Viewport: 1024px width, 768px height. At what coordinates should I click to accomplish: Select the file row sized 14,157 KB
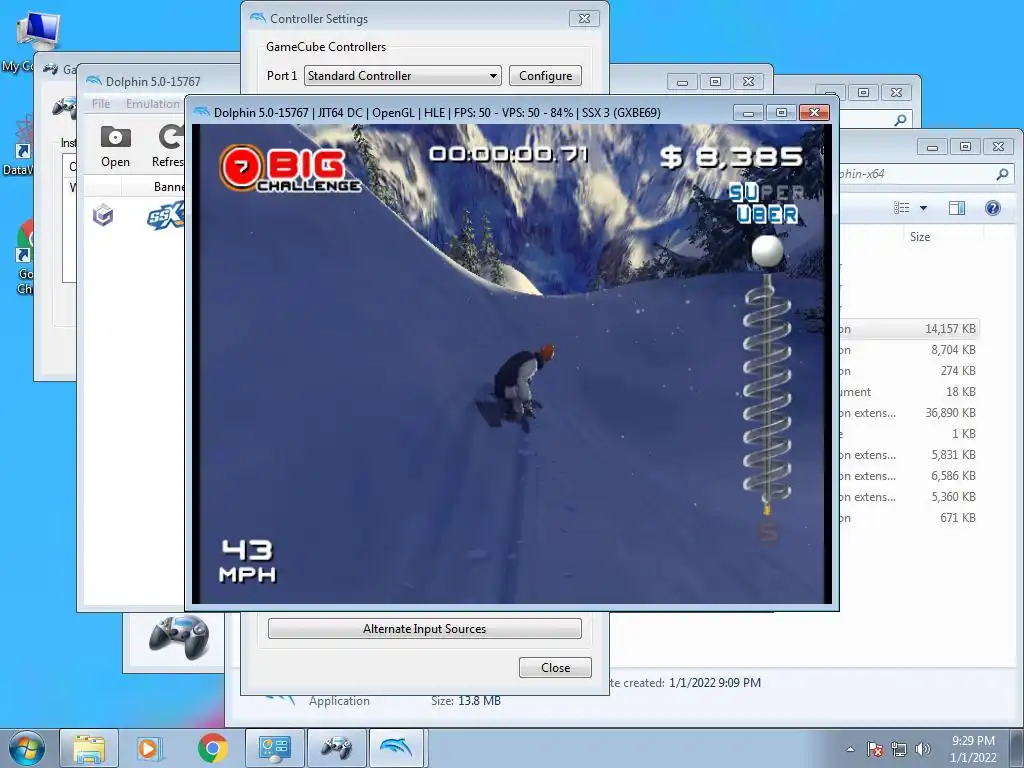(910, 329)
